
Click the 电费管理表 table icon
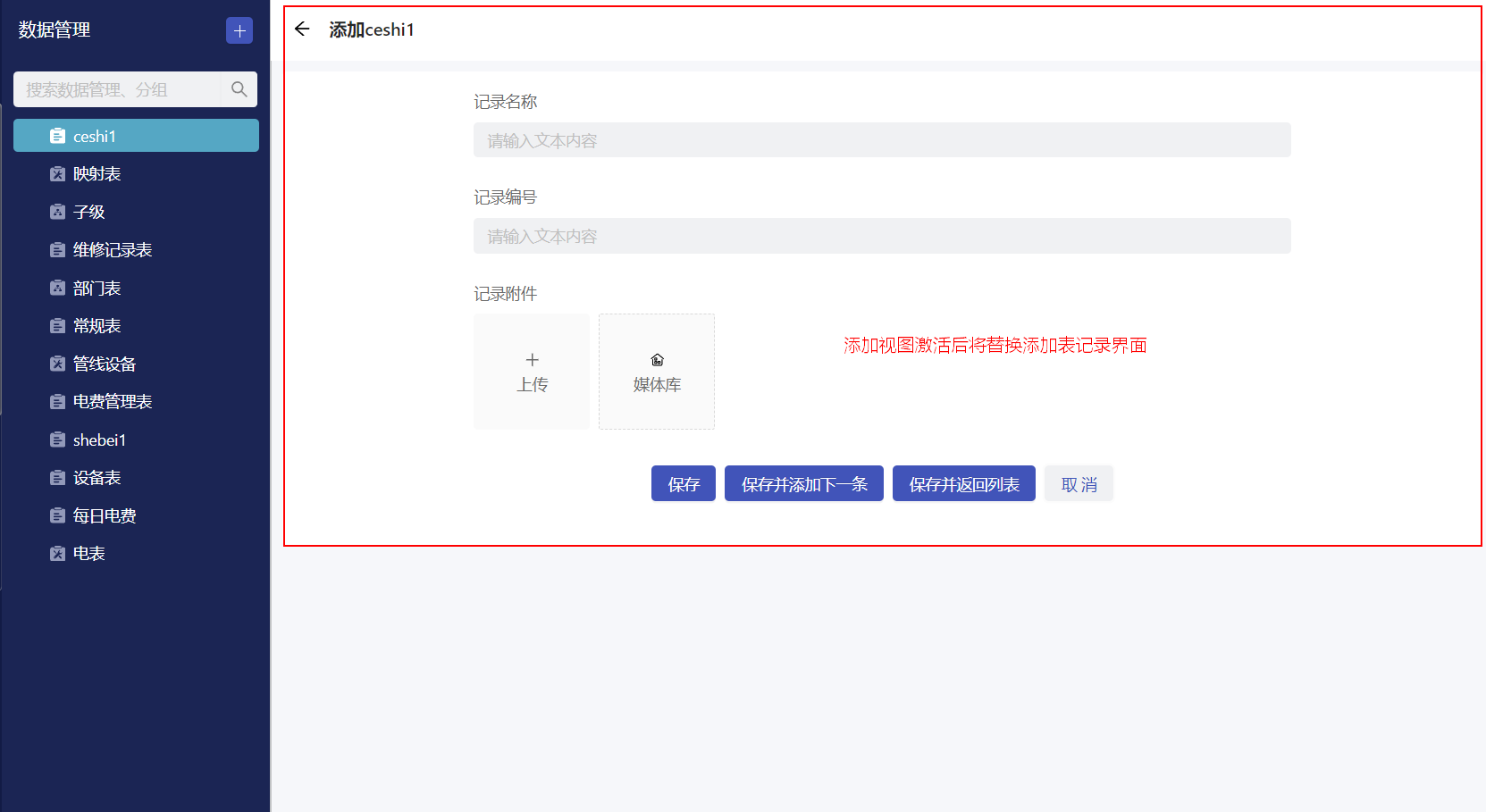57,402
